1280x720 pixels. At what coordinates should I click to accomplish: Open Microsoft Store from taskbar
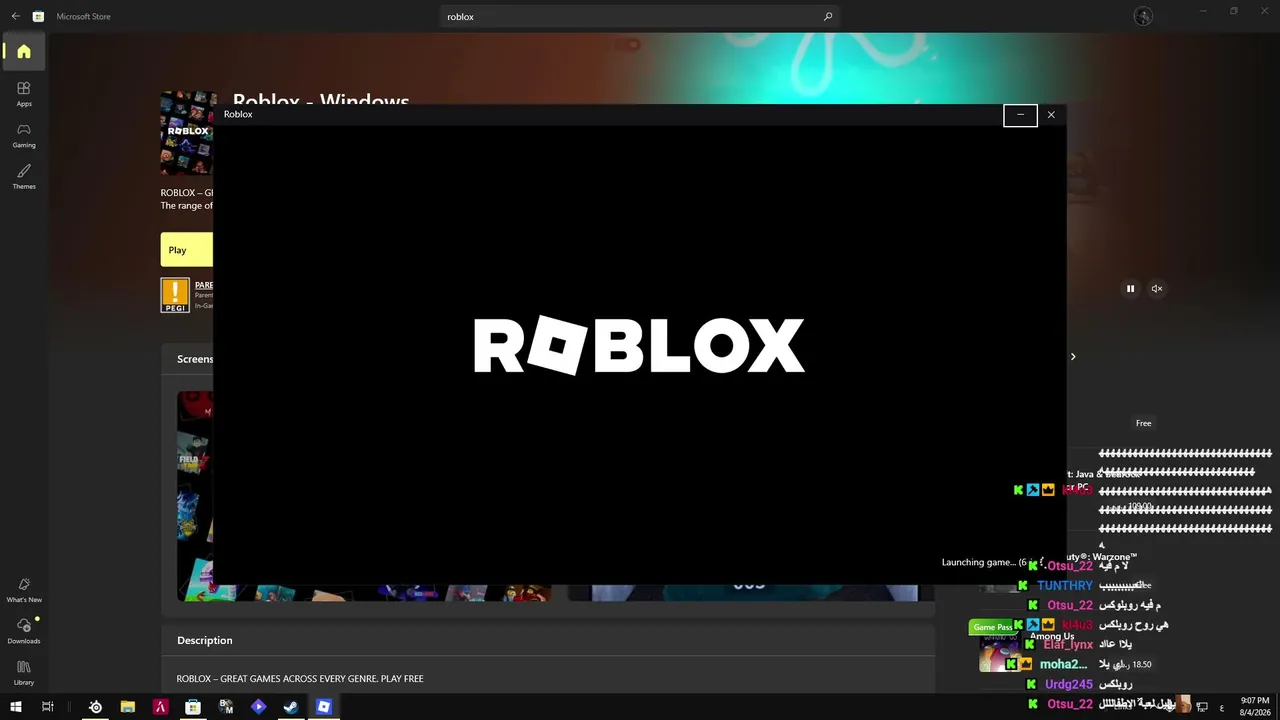pyautogui.click(x=193, y=707)
